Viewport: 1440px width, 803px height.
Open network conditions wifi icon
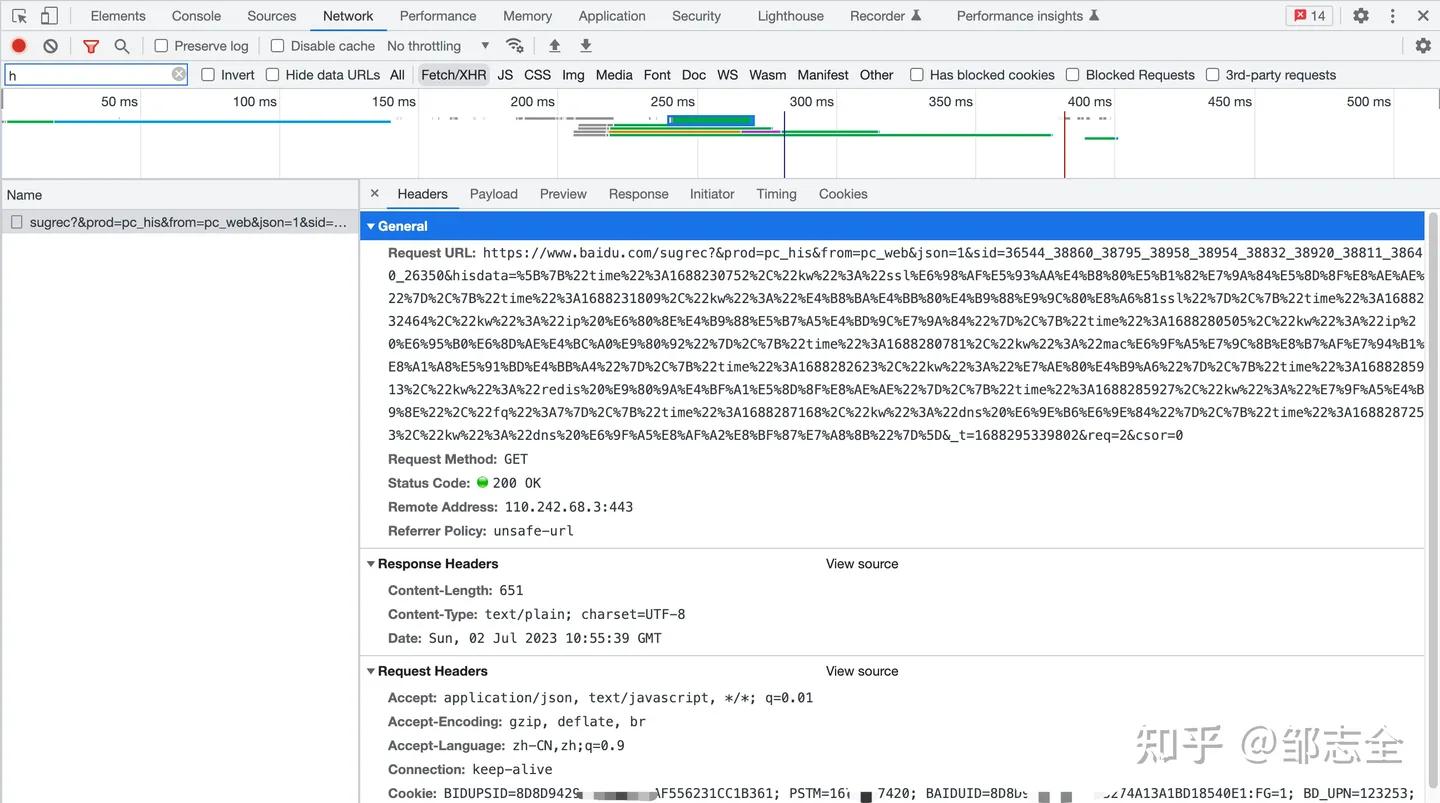[515, 46]
